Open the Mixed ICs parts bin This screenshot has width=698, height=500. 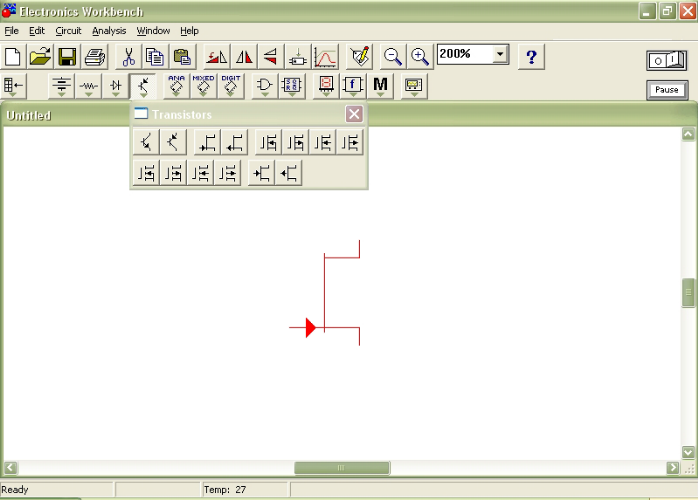click(x=203, y=85)
